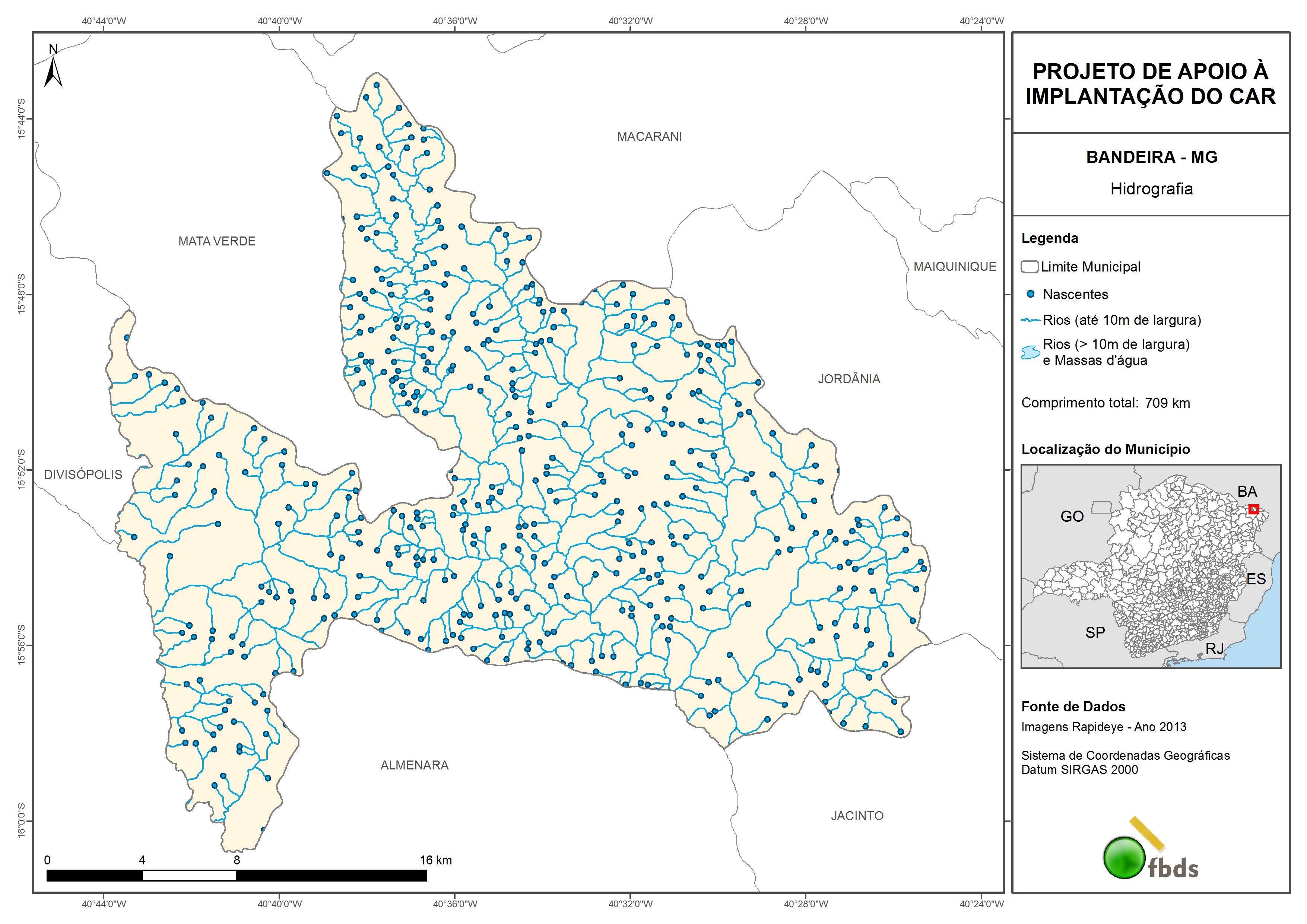1307x924 pixels.
Task: Click the MAIQUINIQUE municipality label
Action: click(955, 266)
